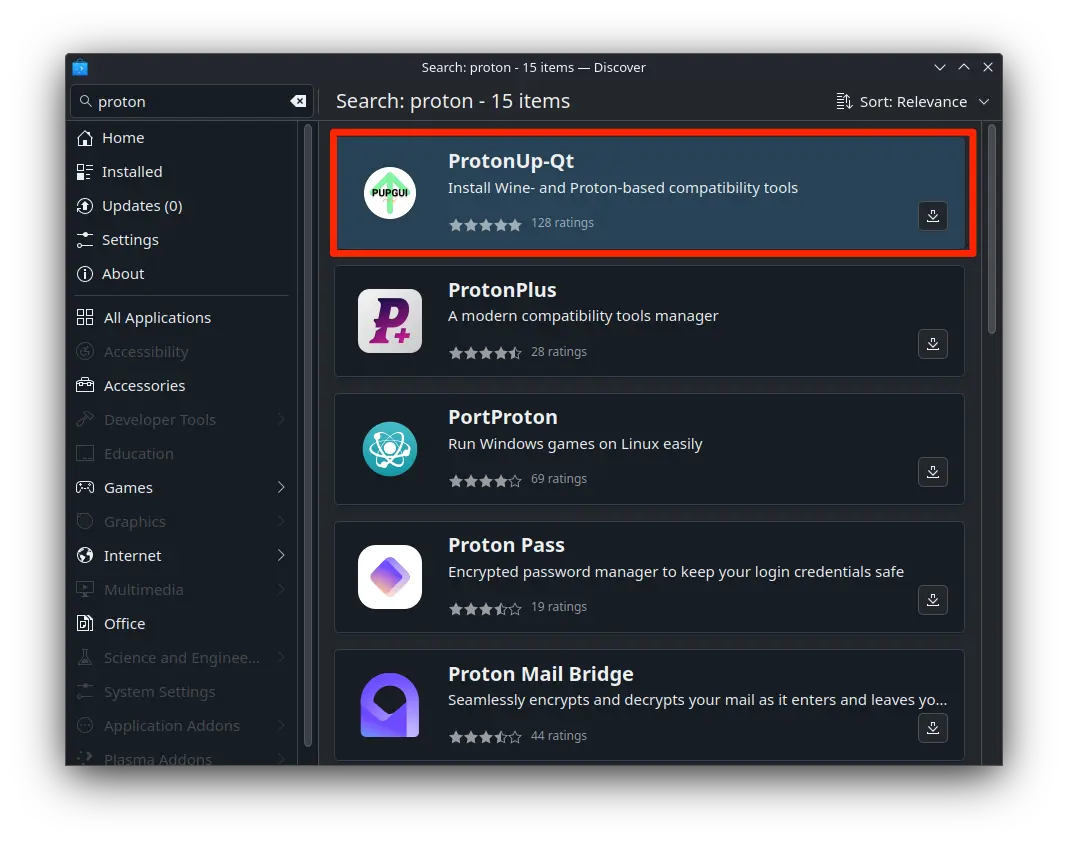This screenshot has width=1068, height=843.
Task: Click the Discover app icon in title bar
Action: pos(80,67)
